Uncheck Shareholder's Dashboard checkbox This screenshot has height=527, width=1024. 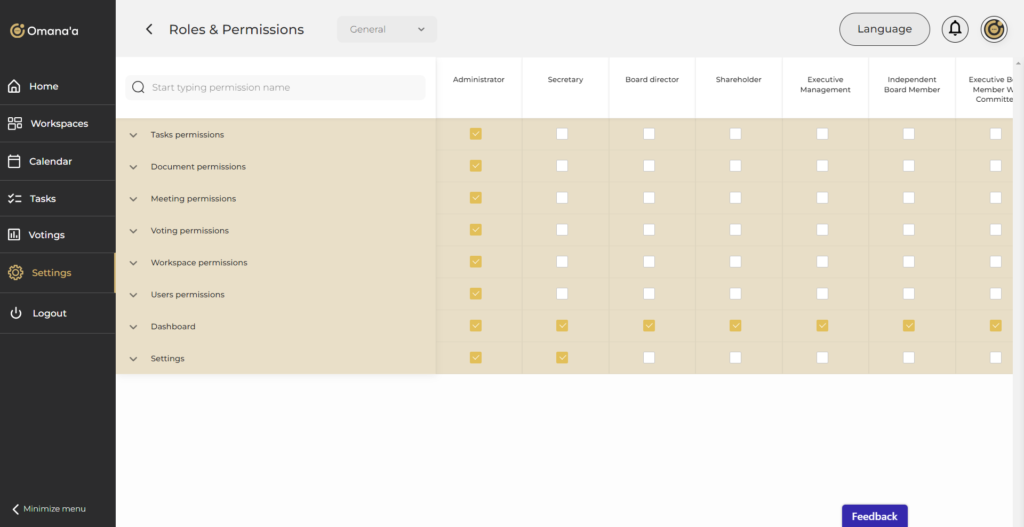tap(735, 326)
